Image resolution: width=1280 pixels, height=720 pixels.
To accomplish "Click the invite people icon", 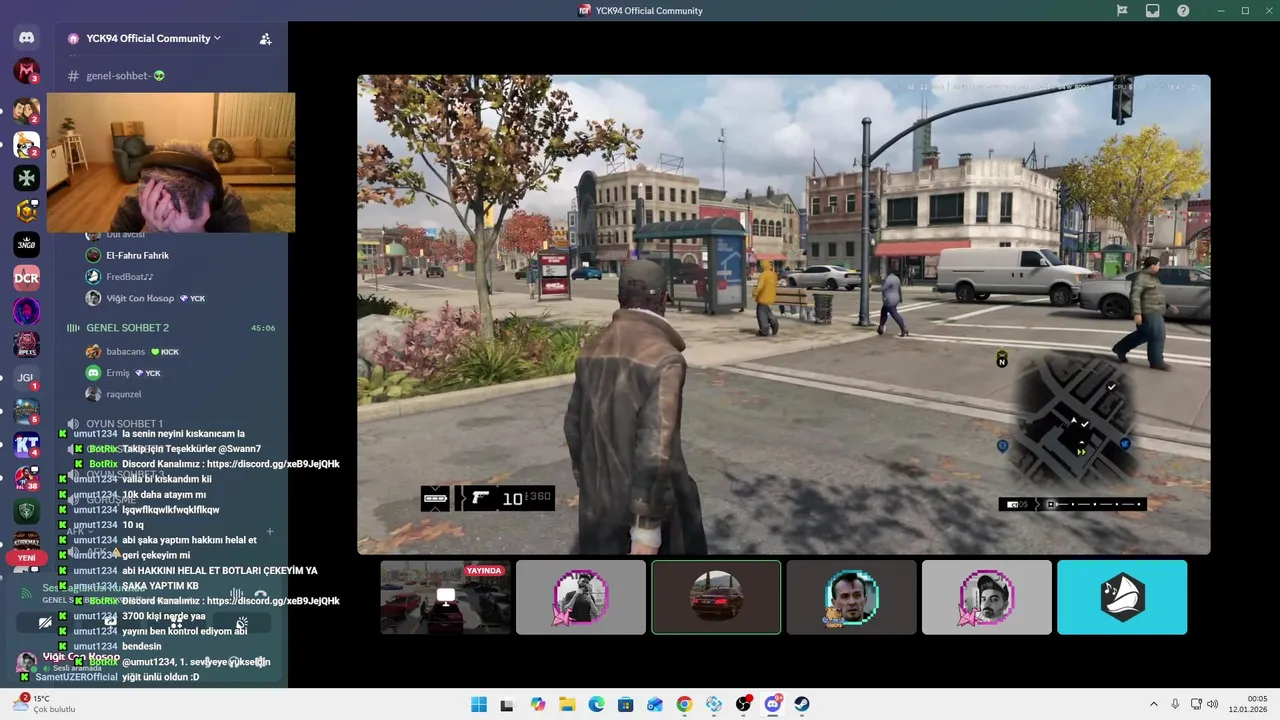I will point(265,39).
